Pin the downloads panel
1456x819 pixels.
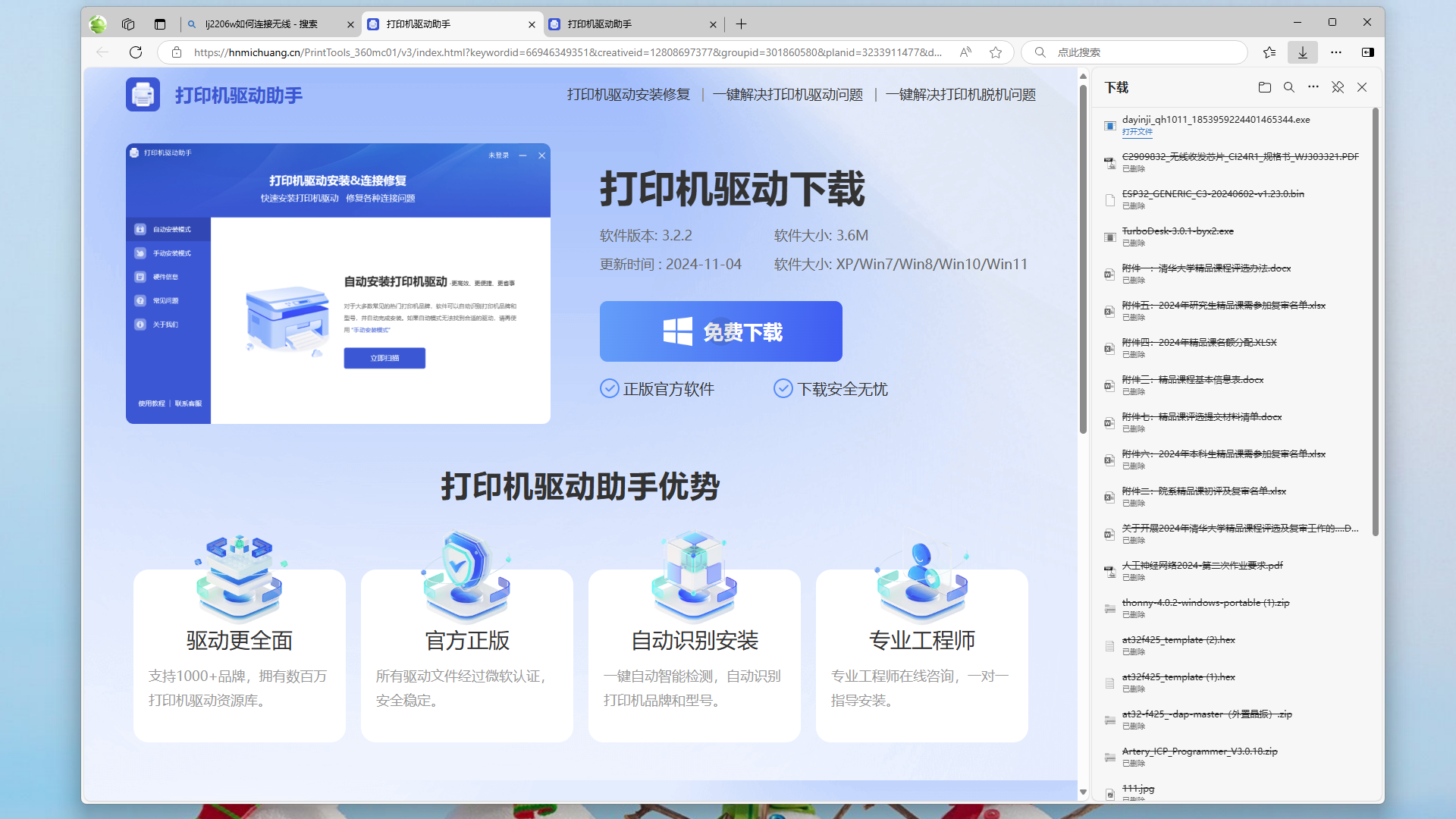[1338, 87]
